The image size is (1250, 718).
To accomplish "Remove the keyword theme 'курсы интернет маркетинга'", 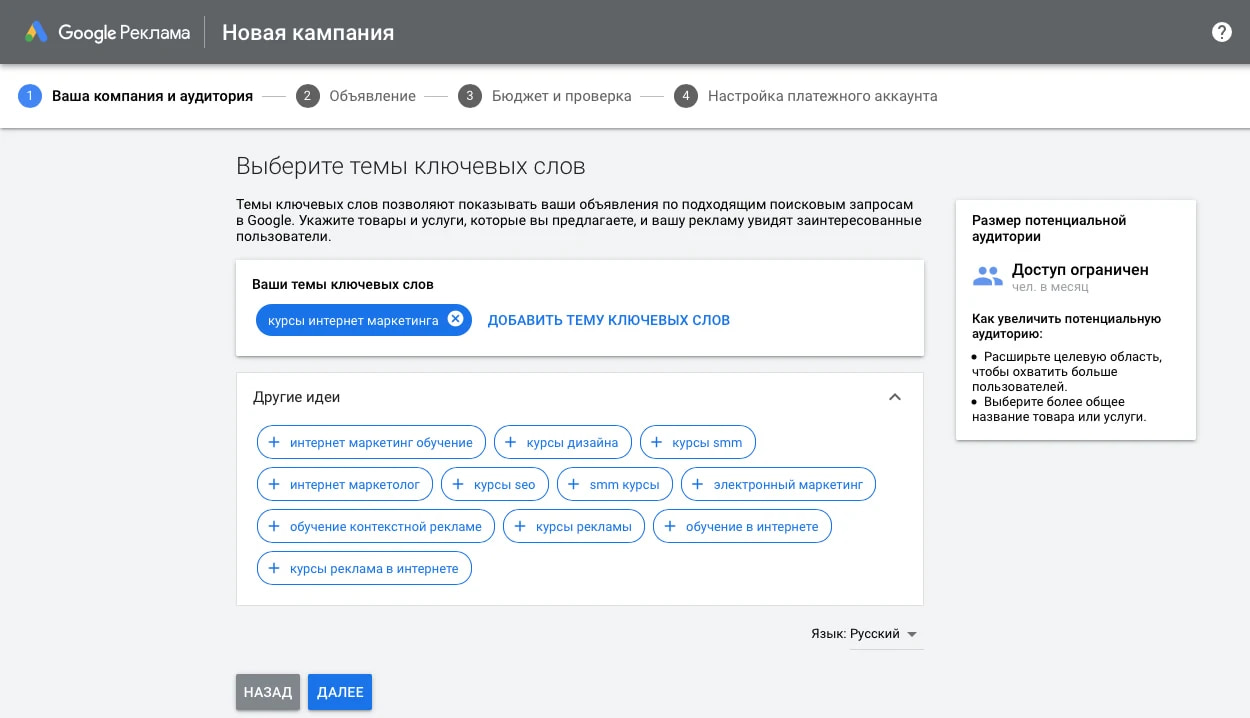I will 456,319.
